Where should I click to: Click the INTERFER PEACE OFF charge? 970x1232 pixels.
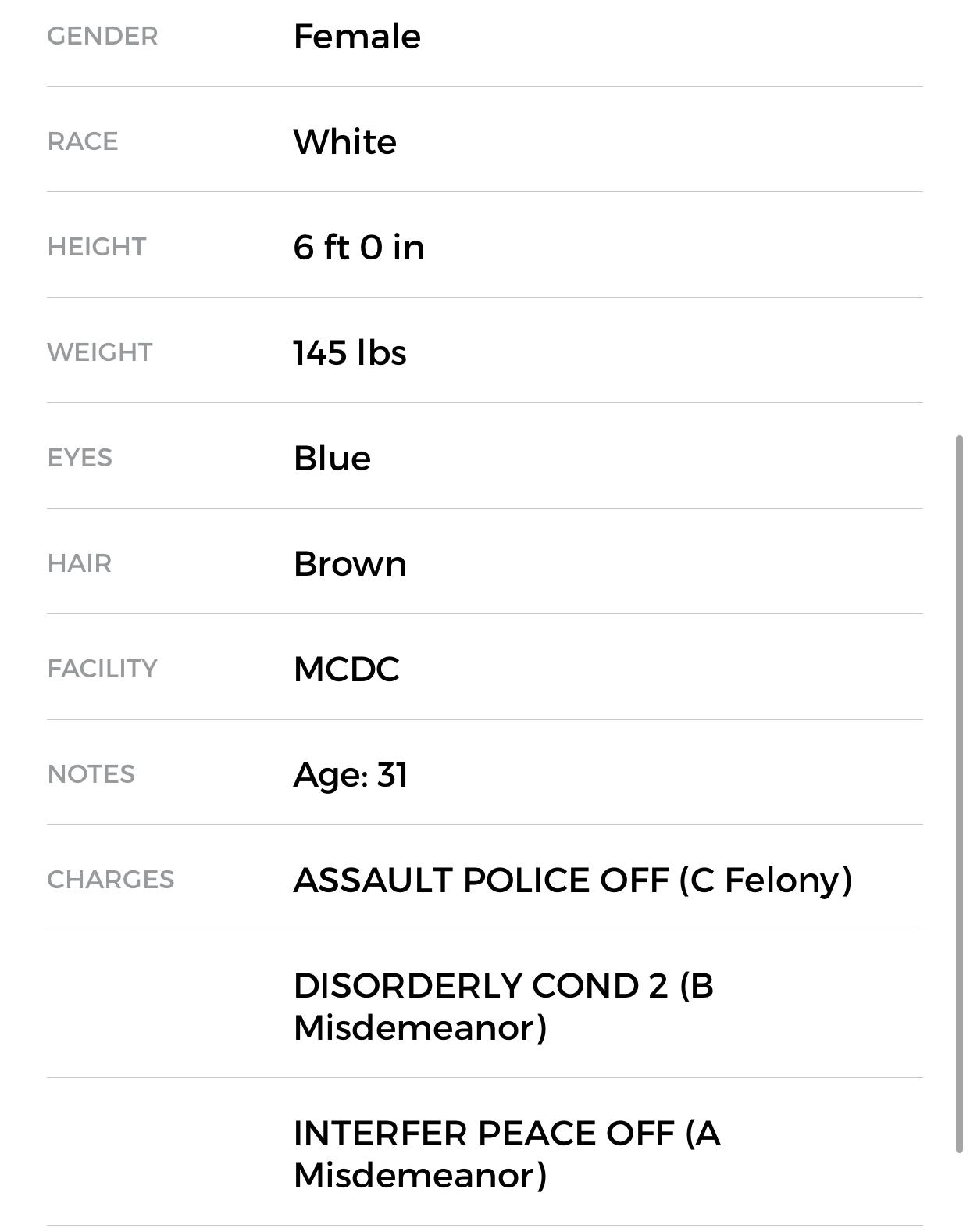tap(506, 1154)
